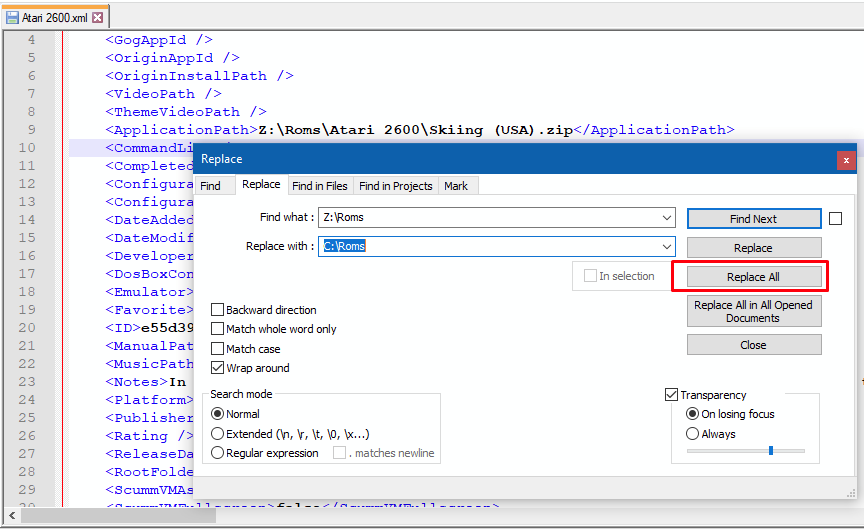Open the Mark tab

pos(456,186)
